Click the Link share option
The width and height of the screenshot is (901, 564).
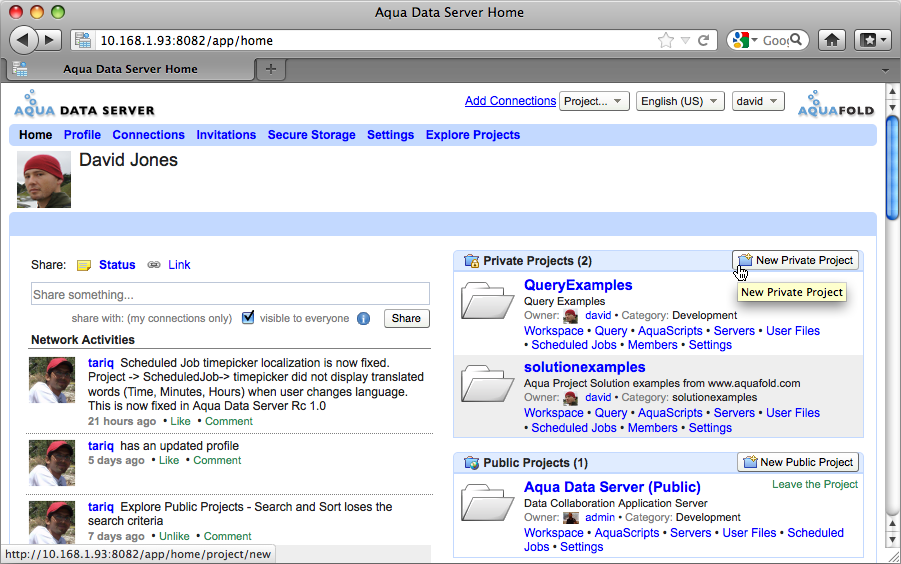coord(179,265)
